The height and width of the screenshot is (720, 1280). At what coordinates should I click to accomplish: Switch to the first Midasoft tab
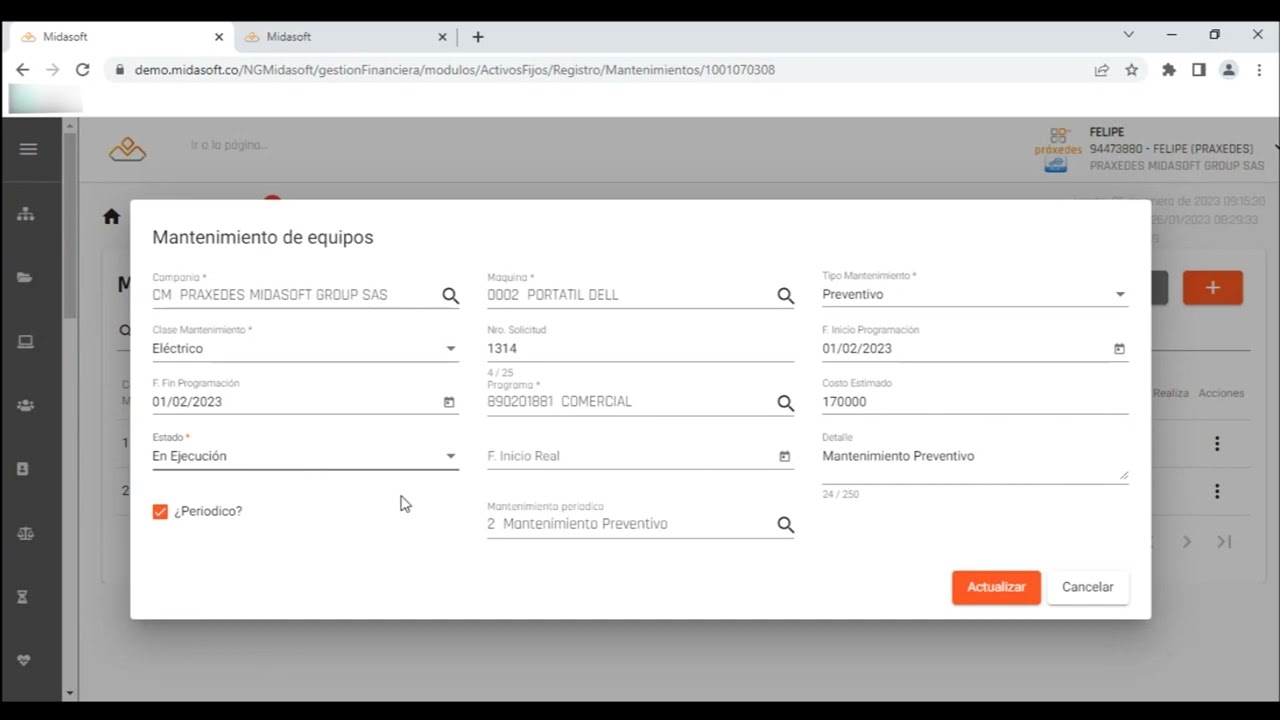120,36
